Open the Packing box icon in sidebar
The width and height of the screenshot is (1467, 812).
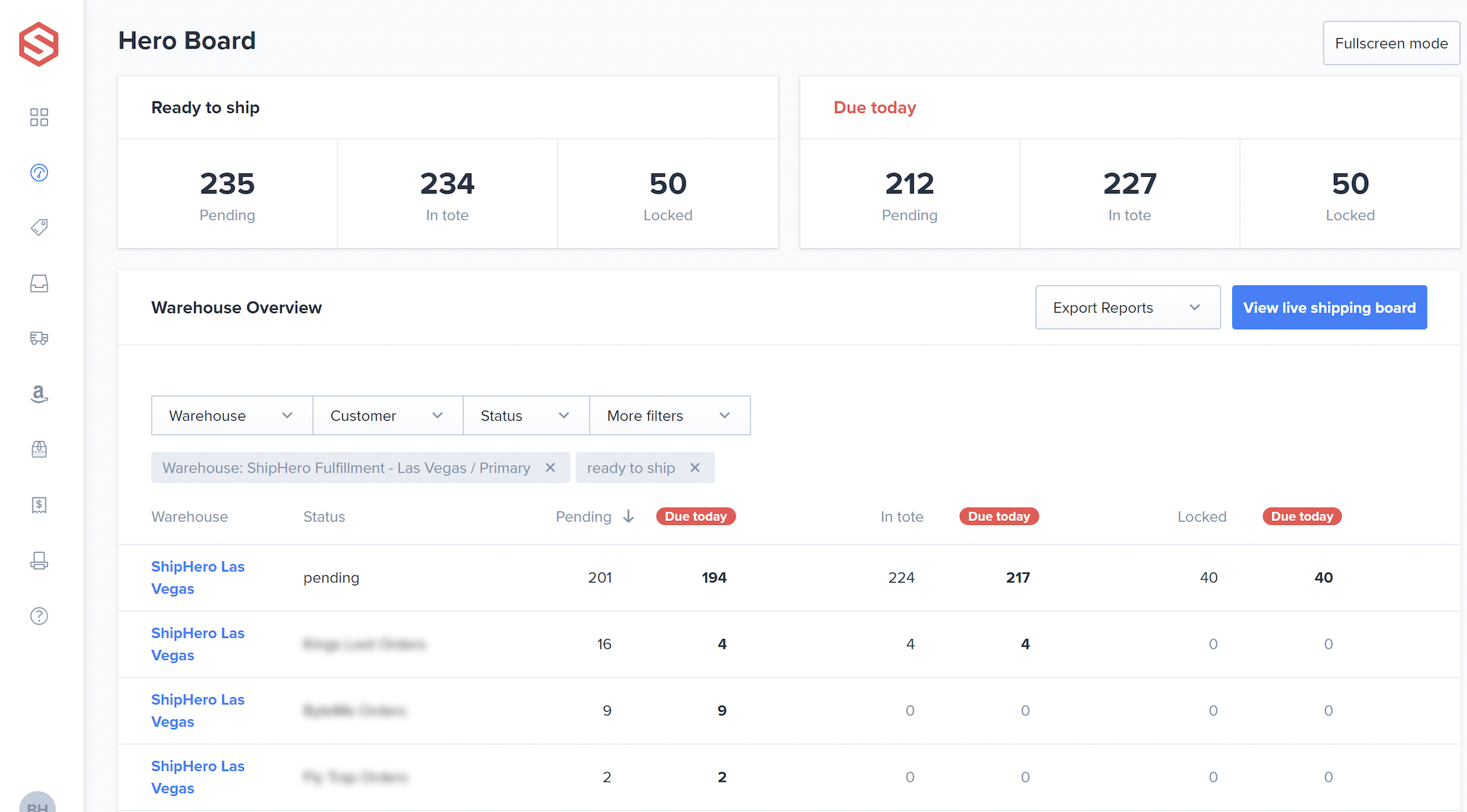(38, 449)
